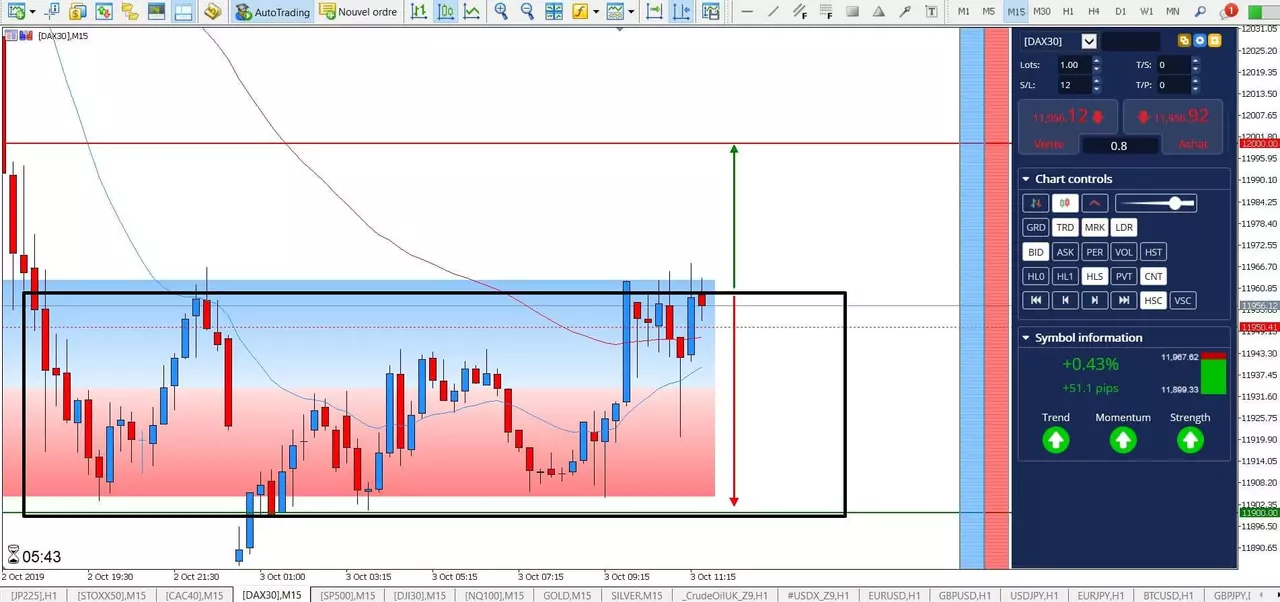Open the Strategy Tester window icon

[x=182, y=12]
